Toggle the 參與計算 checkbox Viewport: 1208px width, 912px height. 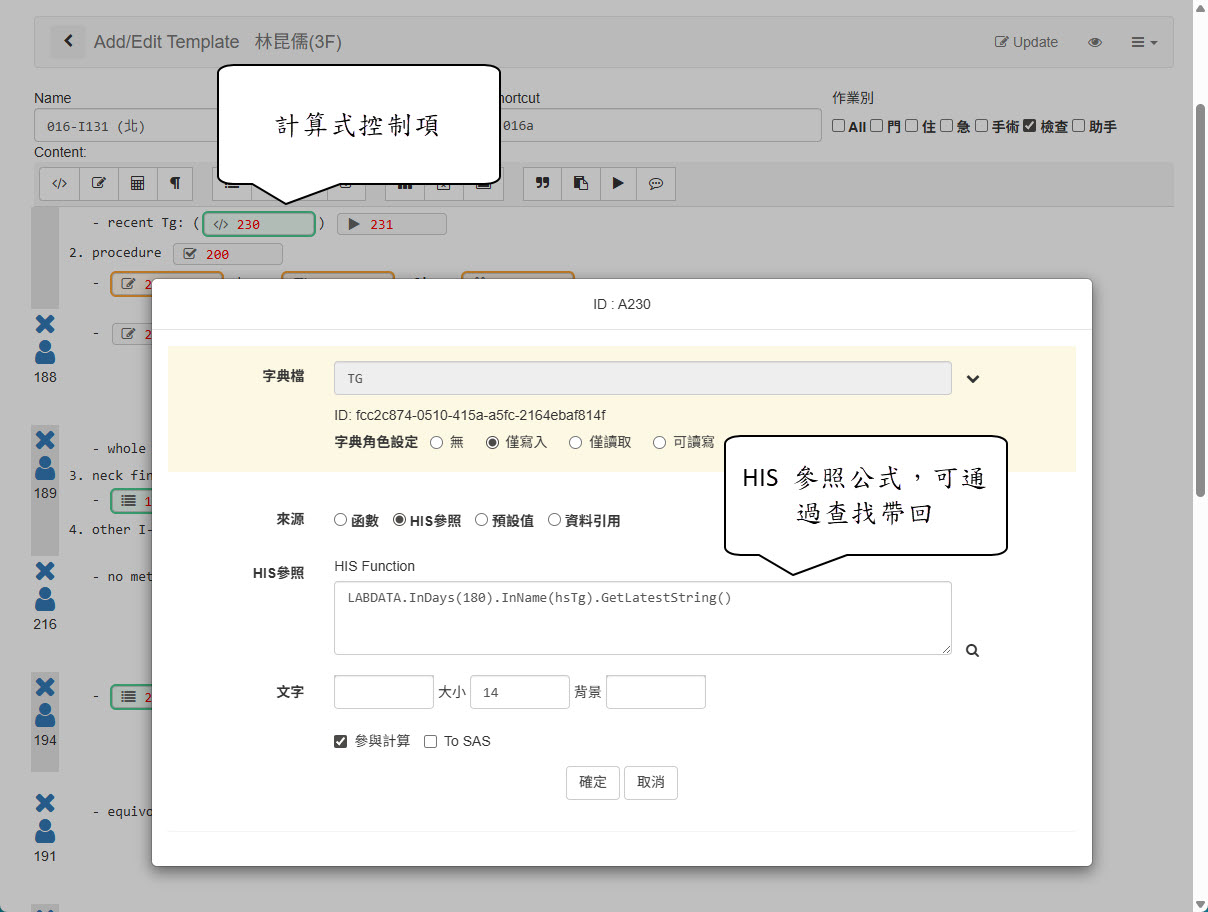tap(341, 741)
